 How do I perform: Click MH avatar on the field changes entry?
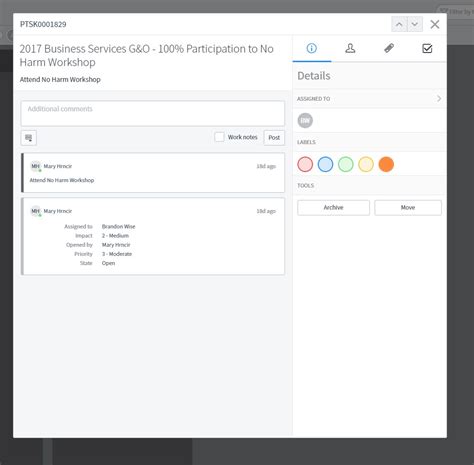[36, 211]
